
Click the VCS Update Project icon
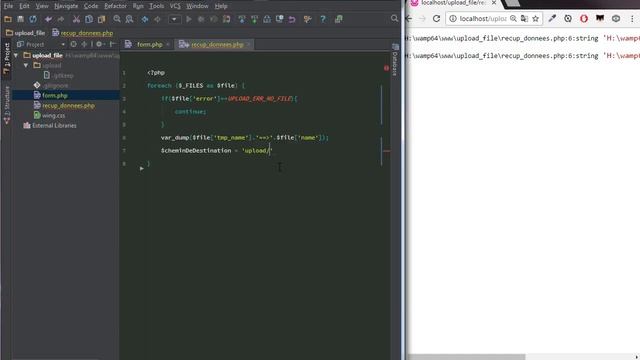click(x=242, y=19)
